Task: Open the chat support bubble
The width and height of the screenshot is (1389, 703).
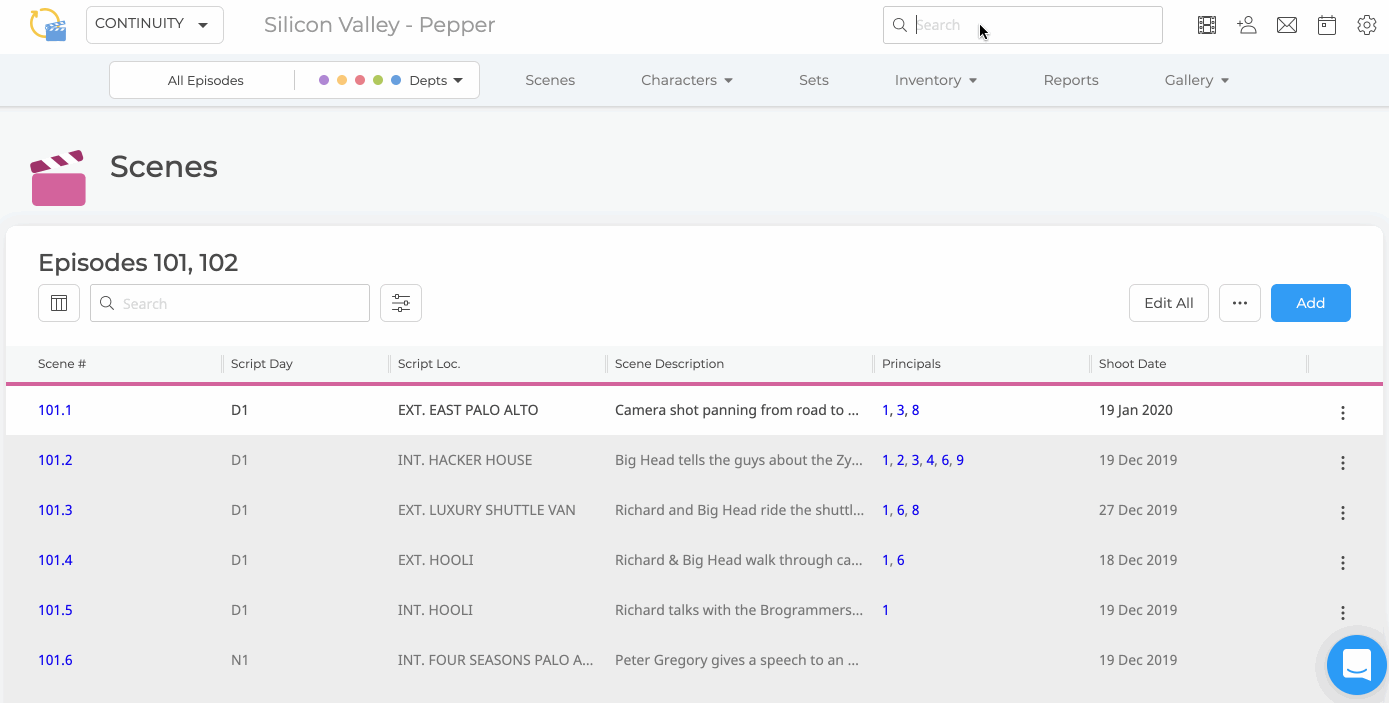Action: tap(1357, 664)
